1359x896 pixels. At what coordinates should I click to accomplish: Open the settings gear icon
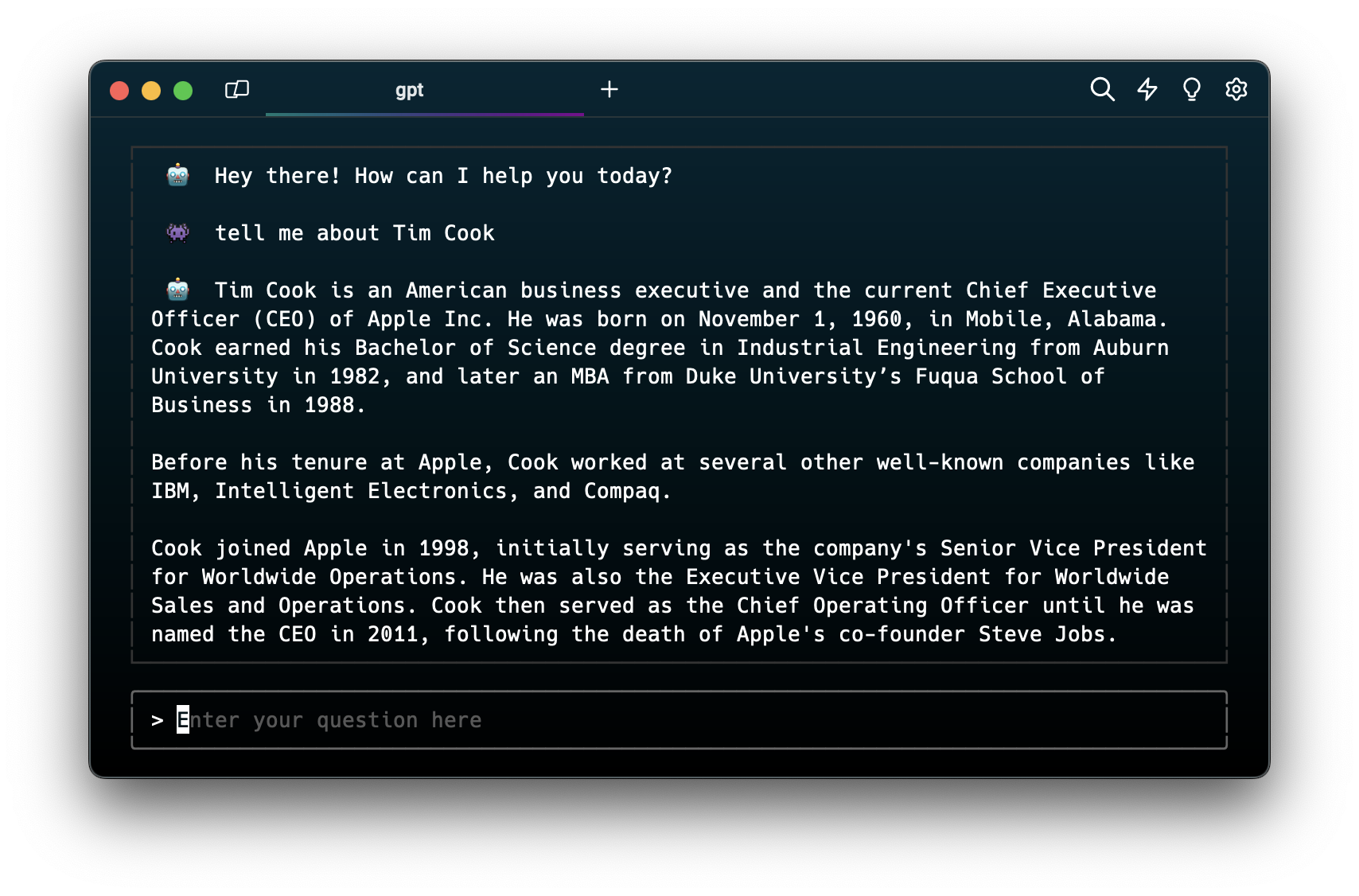pyautogui.click(x=1236, y=89)
